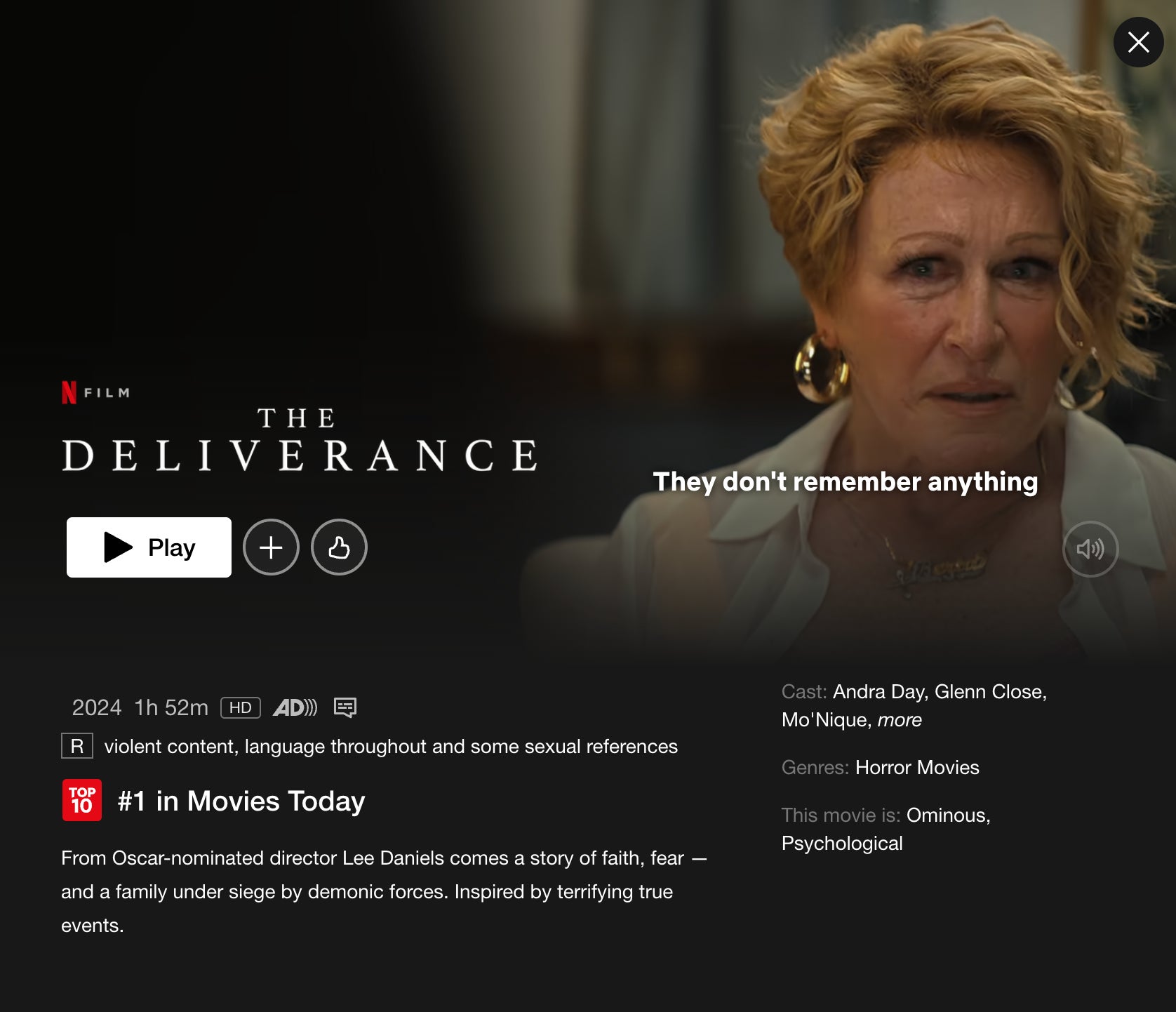Click the subtitles icon

pos(345,707)
